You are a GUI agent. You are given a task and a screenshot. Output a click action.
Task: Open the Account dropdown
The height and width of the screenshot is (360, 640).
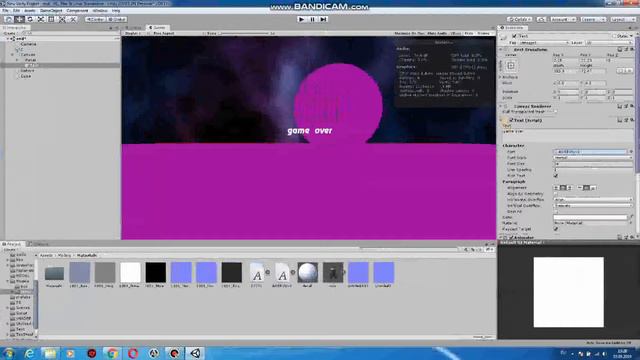coord(563,19)
